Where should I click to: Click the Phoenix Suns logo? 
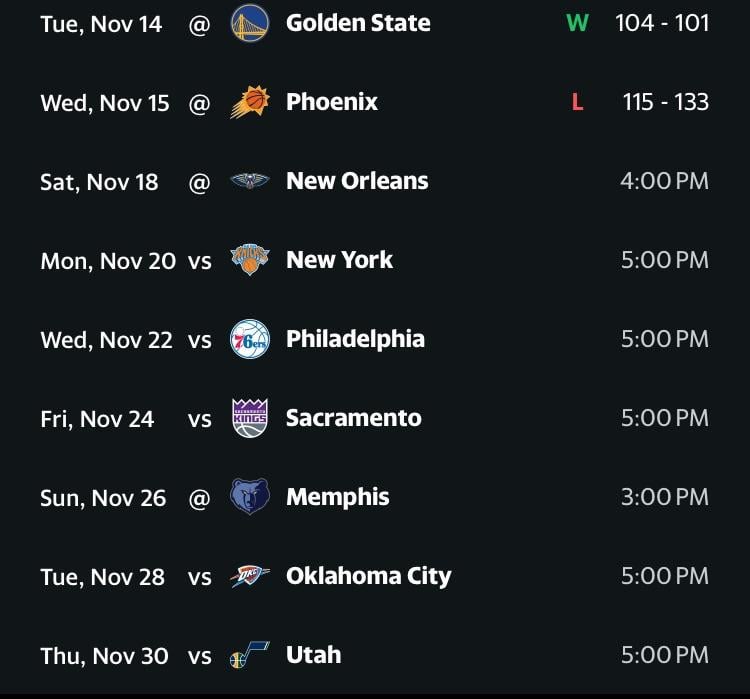pyautogui.click(x=249, y=102)
